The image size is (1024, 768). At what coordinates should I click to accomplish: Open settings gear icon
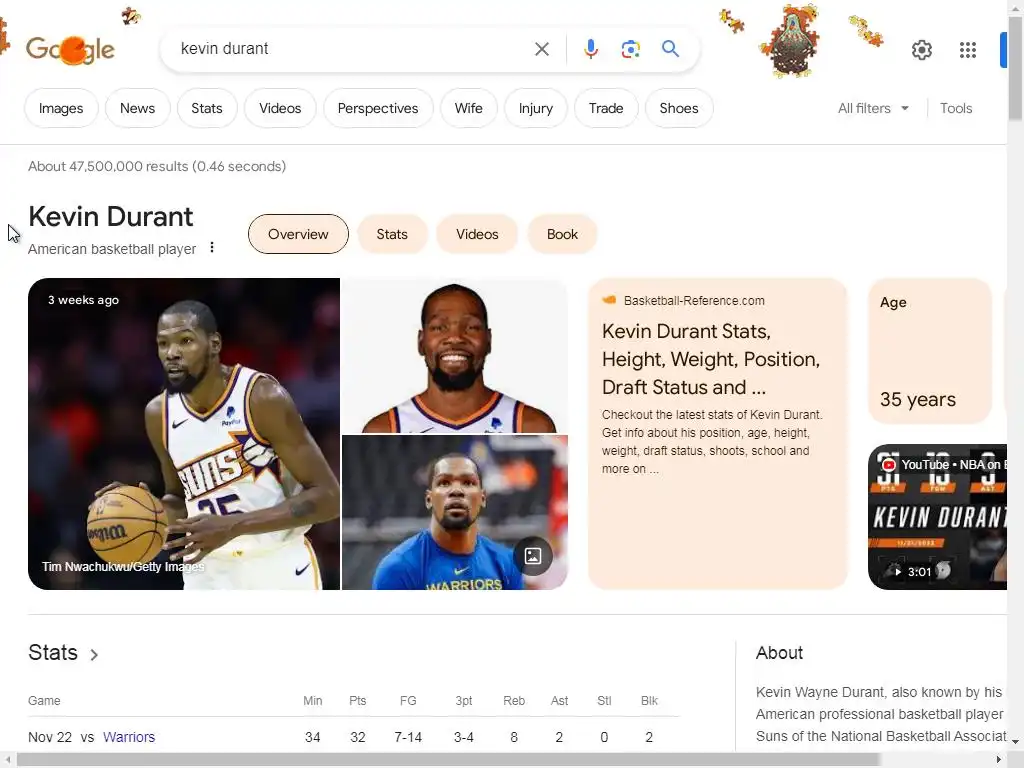(x=921, y=50)
